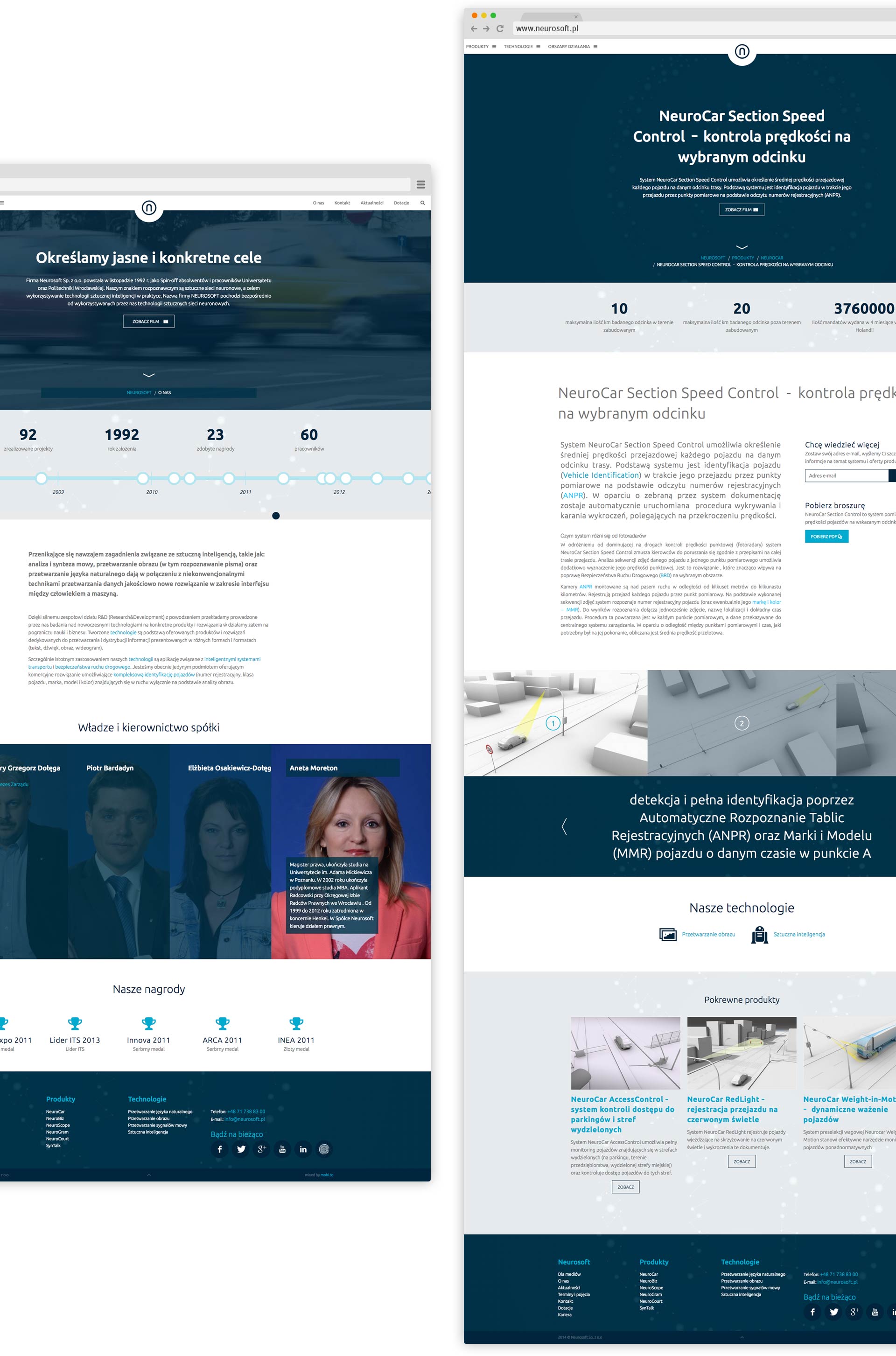Viewport: 896px width, 1356px height.
Task: Click ZOBACZ under NeuroCar AccessControl
Action: (626, 1187)
